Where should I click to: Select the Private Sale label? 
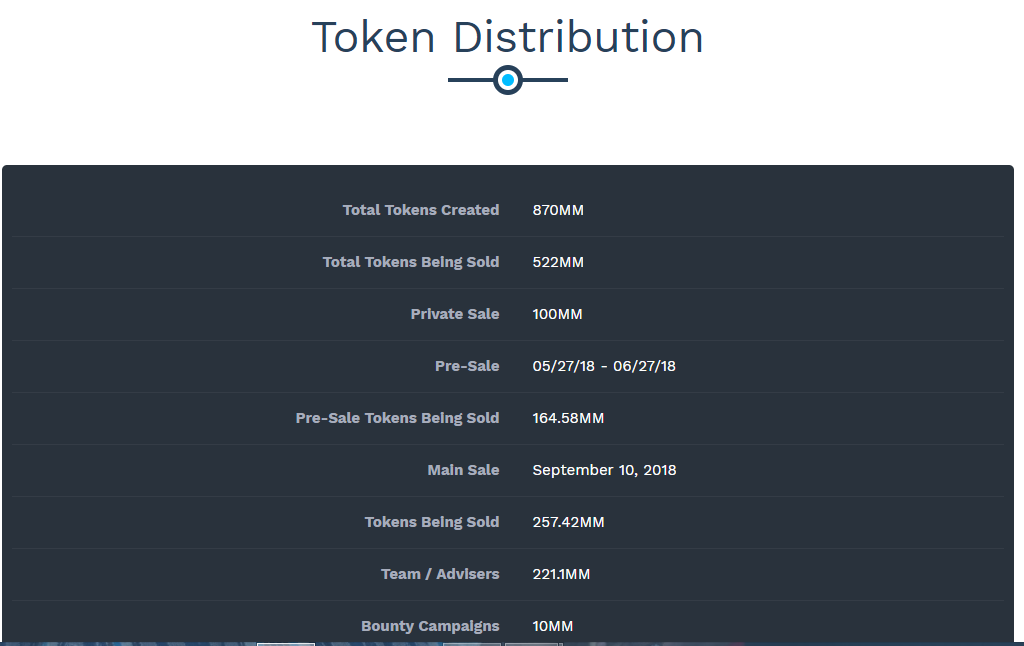coord(455,314)
